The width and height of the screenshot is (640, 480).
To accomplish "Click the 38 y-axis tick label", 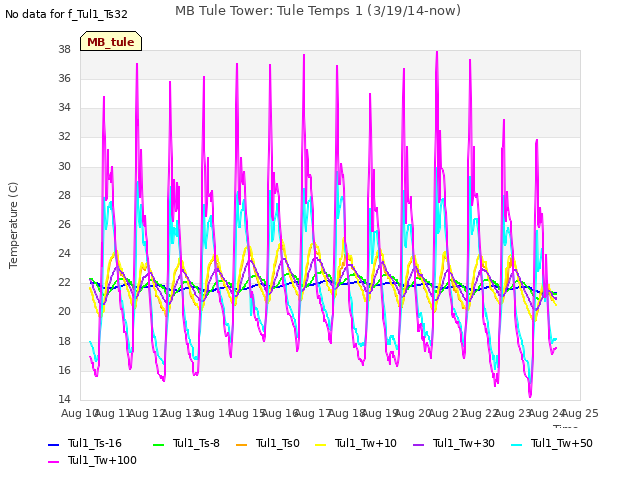I will 64,49.
